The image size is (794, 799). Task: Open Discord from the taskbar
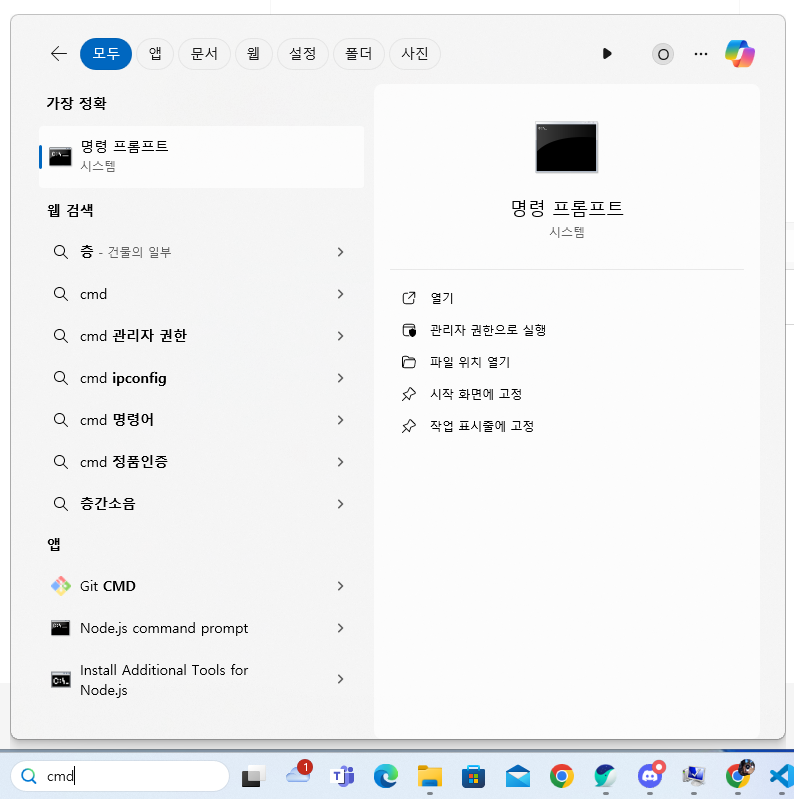tap(650, 776)
